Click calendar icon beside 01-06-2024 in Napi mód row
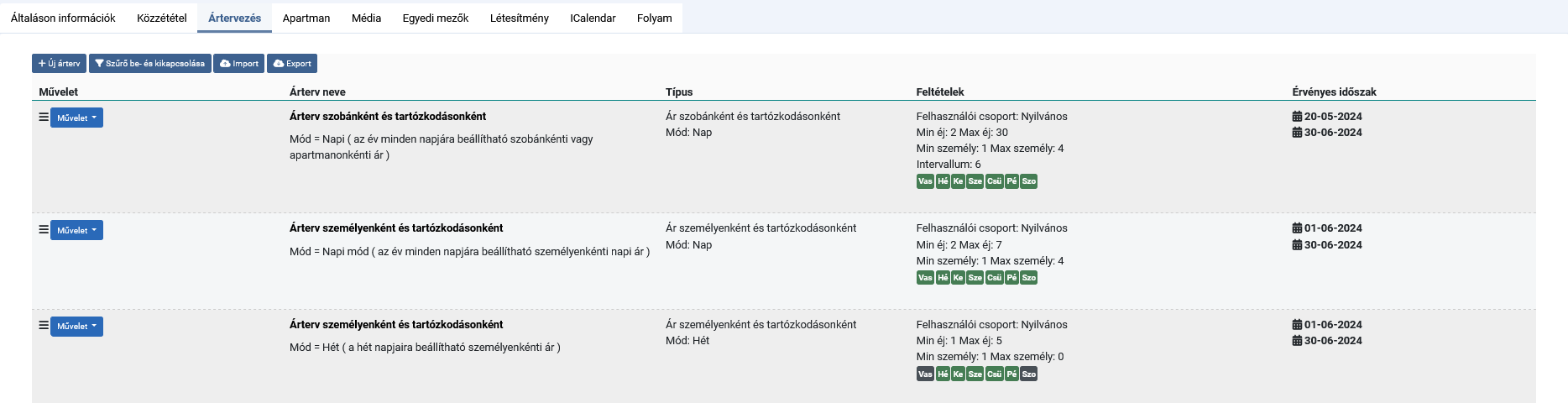1568x403 pixels. tap(1297, 228)
